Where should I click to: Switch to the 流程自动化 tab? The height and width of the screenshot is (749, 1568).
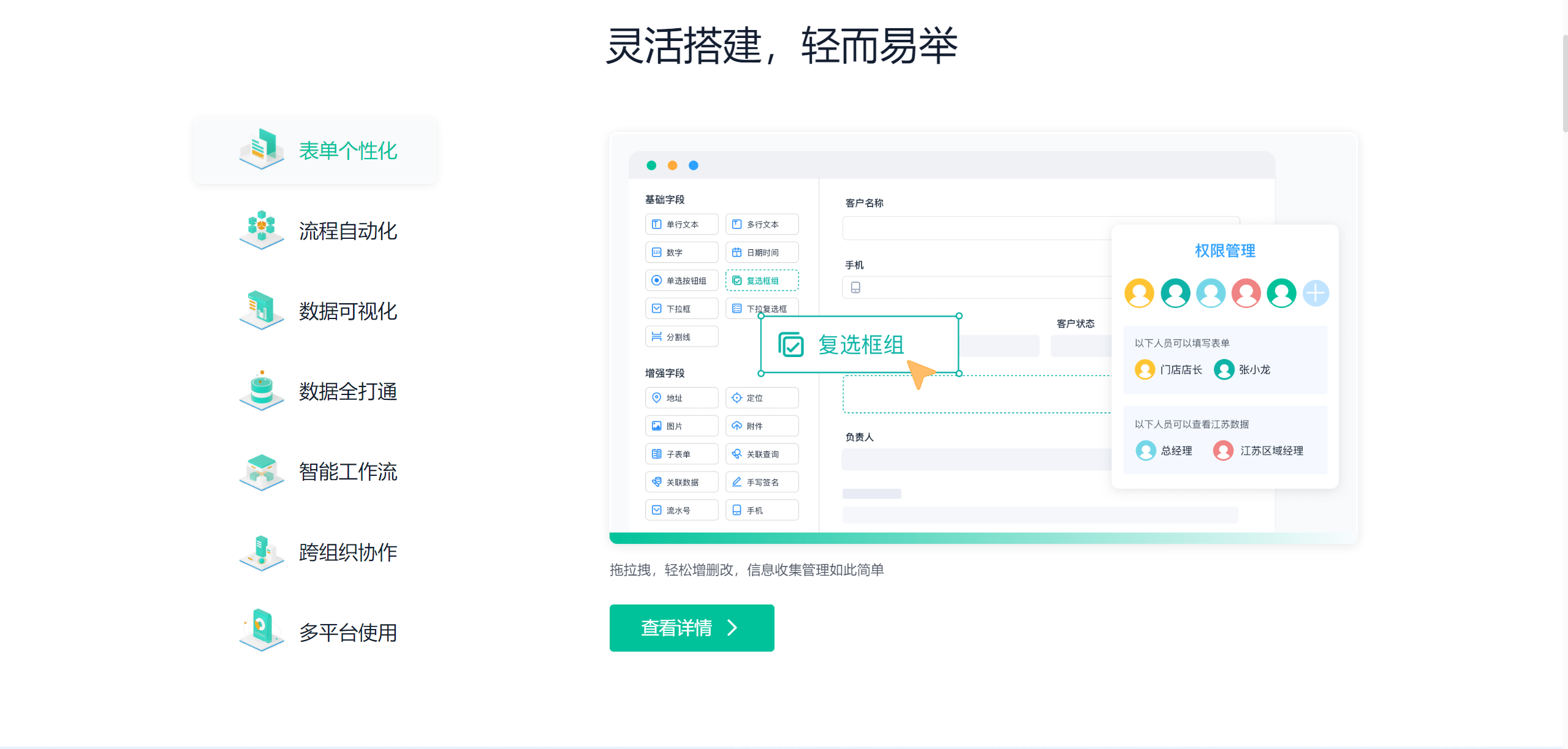coord(347,231)
